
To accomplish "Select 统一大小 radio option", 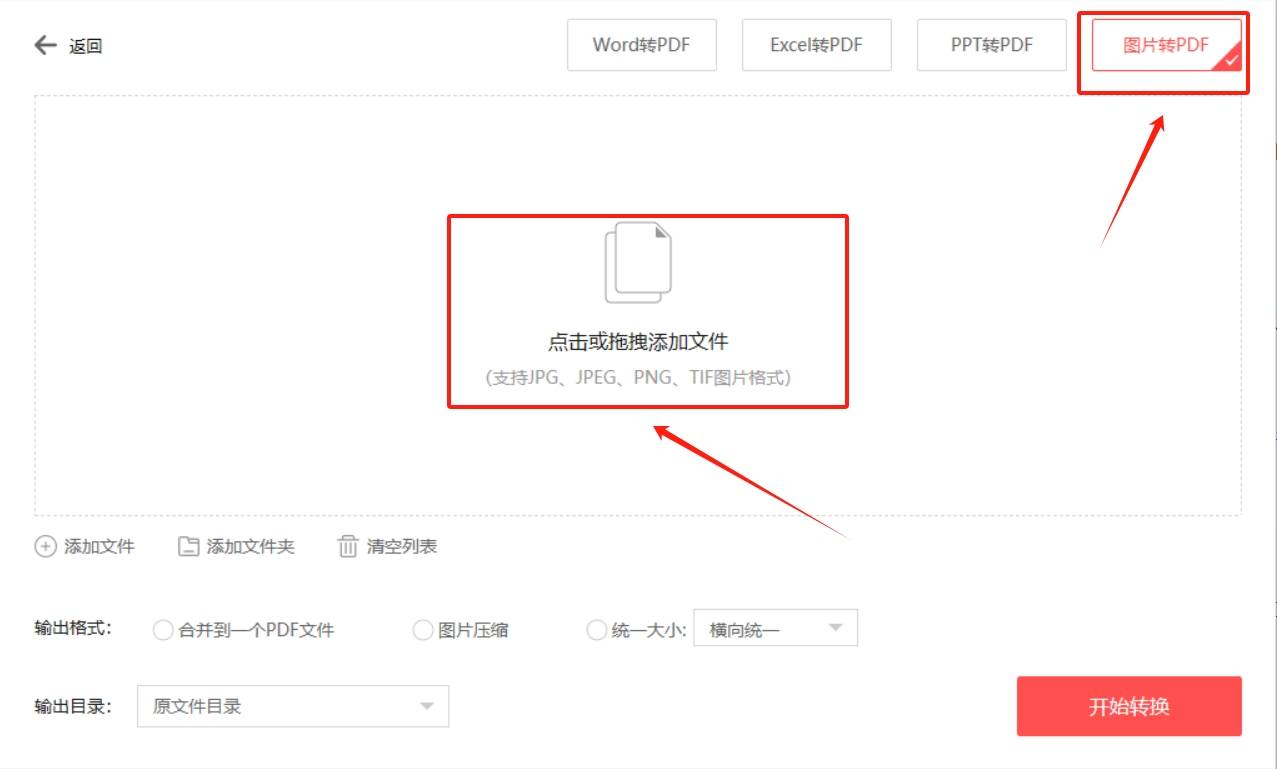I will pyautogui.click(x=597, y=630).
